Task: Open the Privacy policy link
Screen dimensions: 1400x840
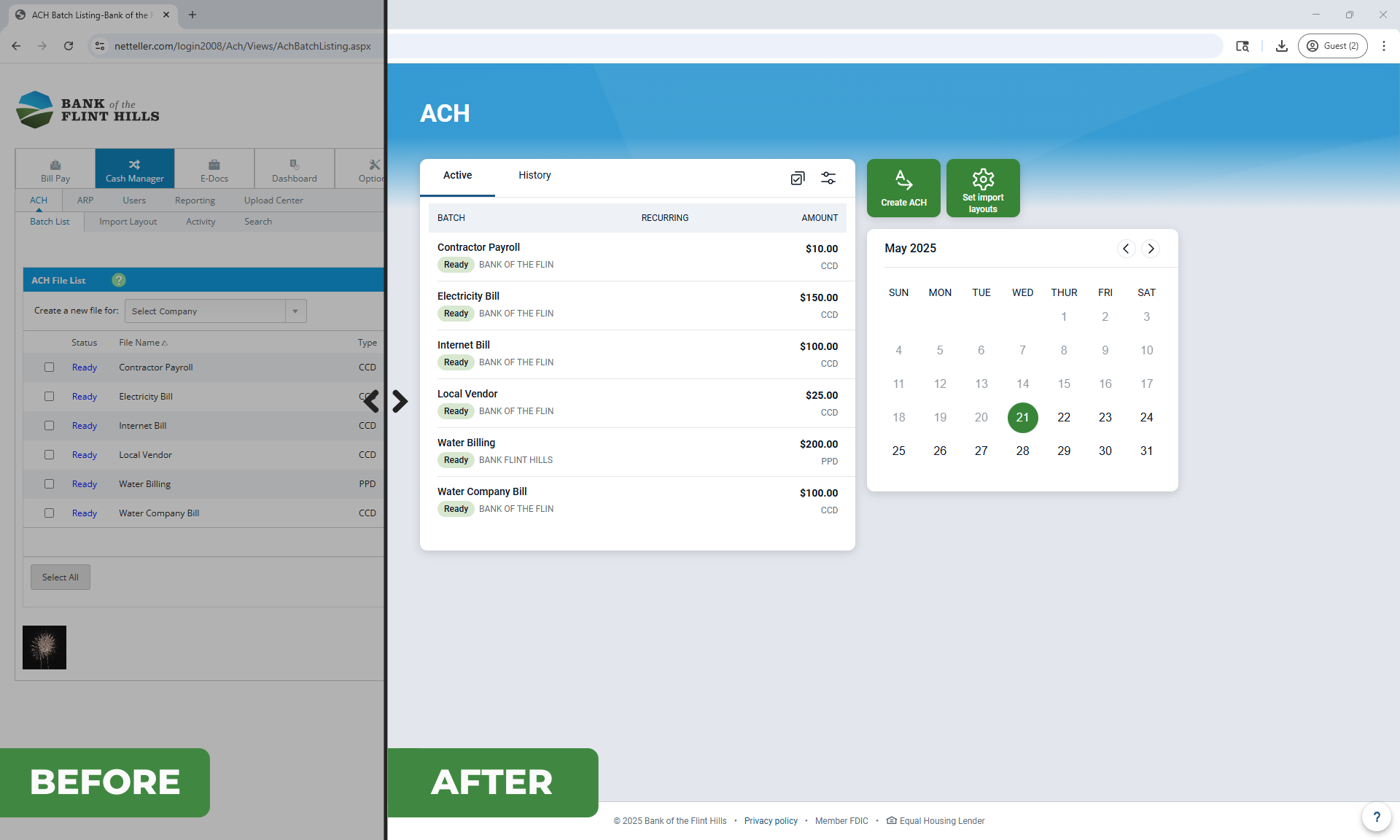Action: click(771, 821)
